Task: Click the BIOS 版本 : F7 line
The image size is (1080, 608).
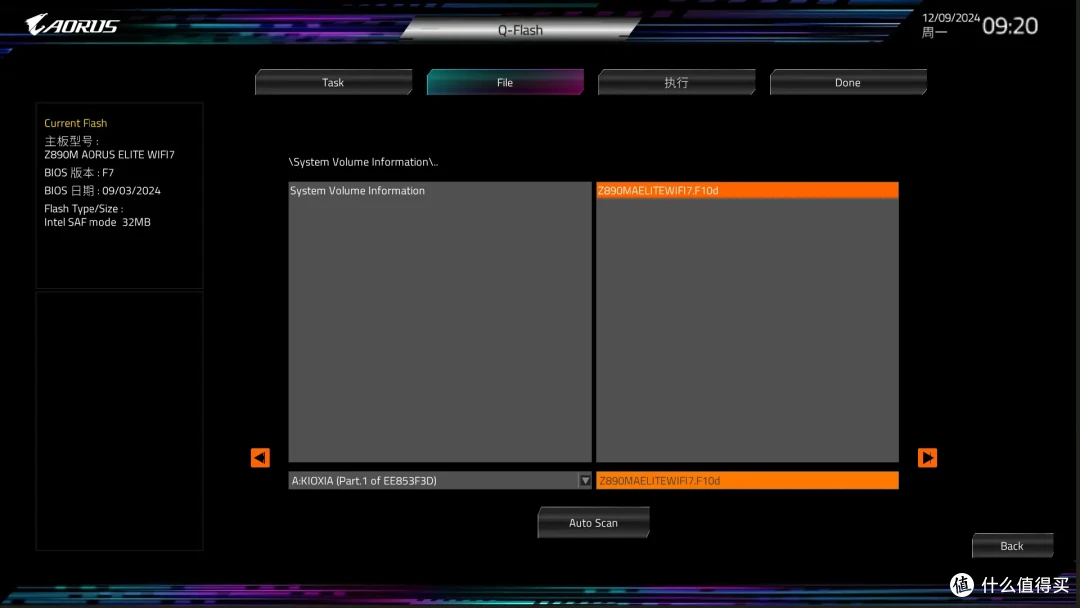Action: (79, 173)
